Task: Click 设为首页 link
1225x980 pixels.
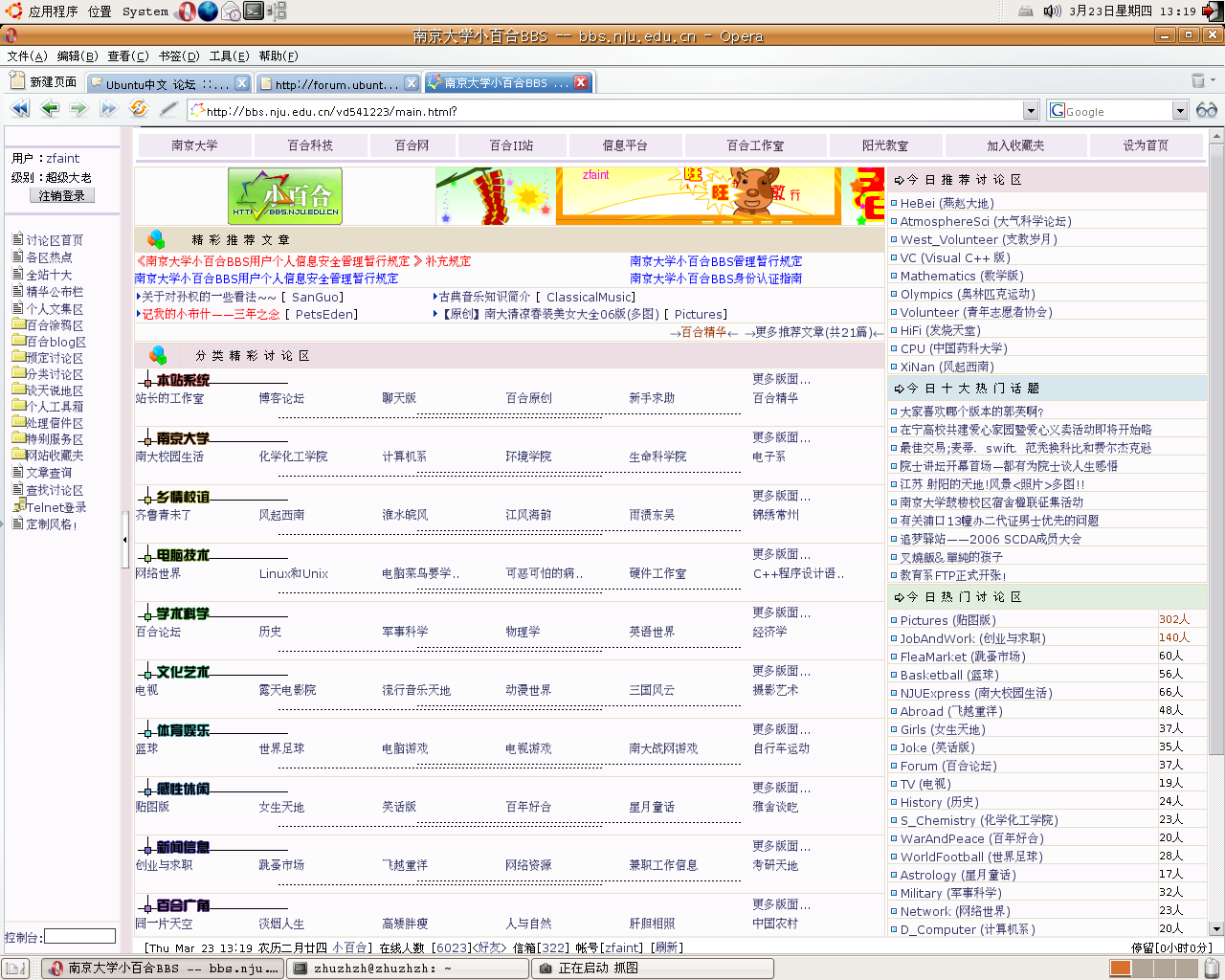Action: tap(1146, 145)
